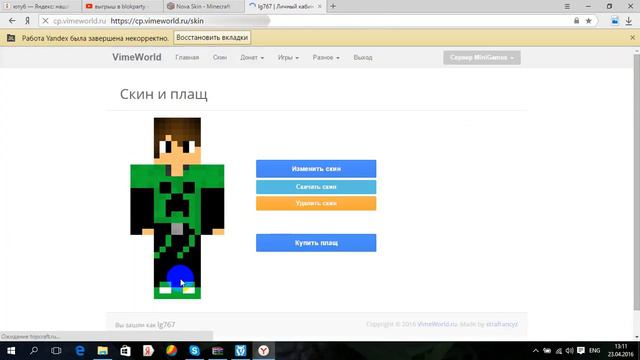
Task: Open a new tab with plus button
Action: click(x=333, y=6)
